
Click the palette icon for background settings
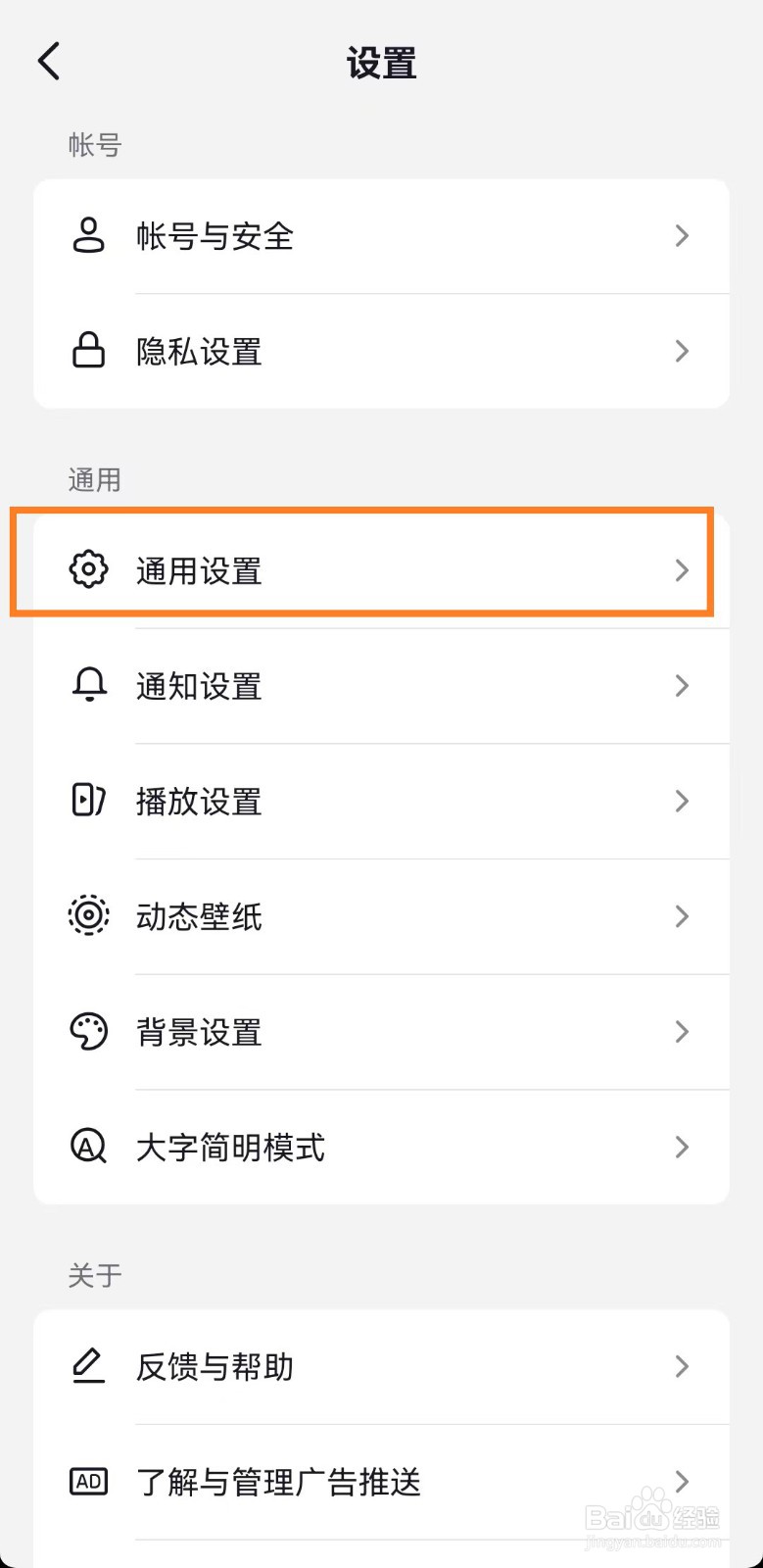pyautogui.click(x=88, y=1032)
